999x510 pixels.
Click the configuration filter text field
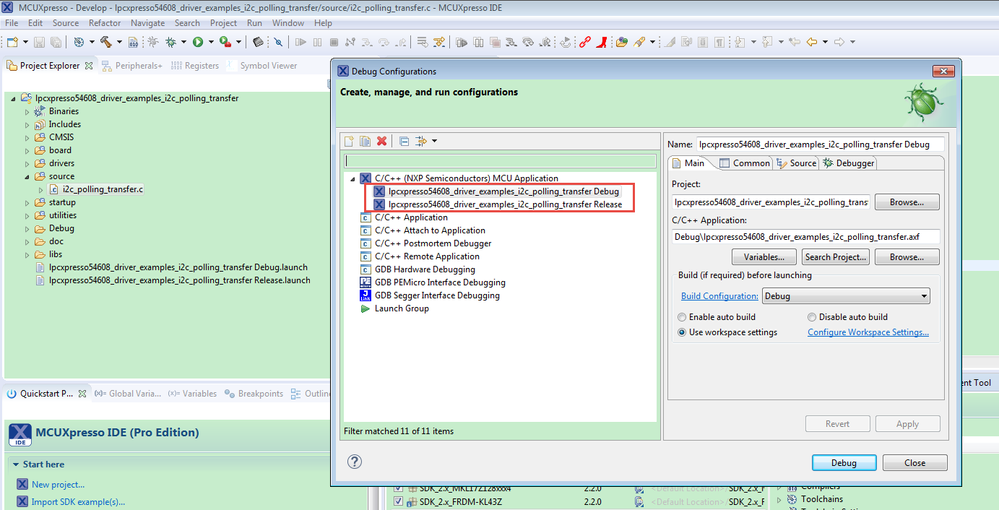pos(500,161)
